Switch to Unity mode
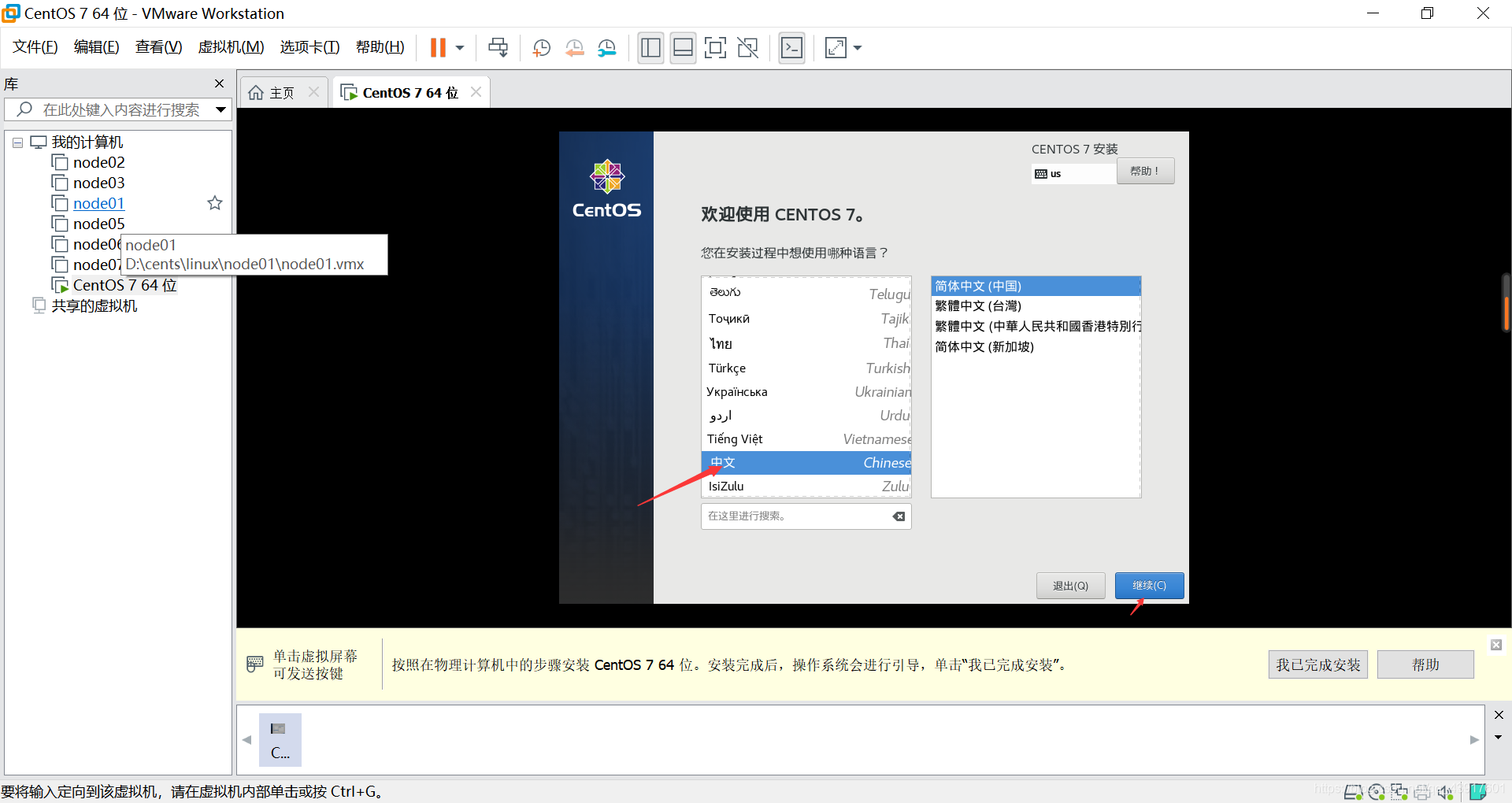This screenshot has width=1512, height=803. 747,48
